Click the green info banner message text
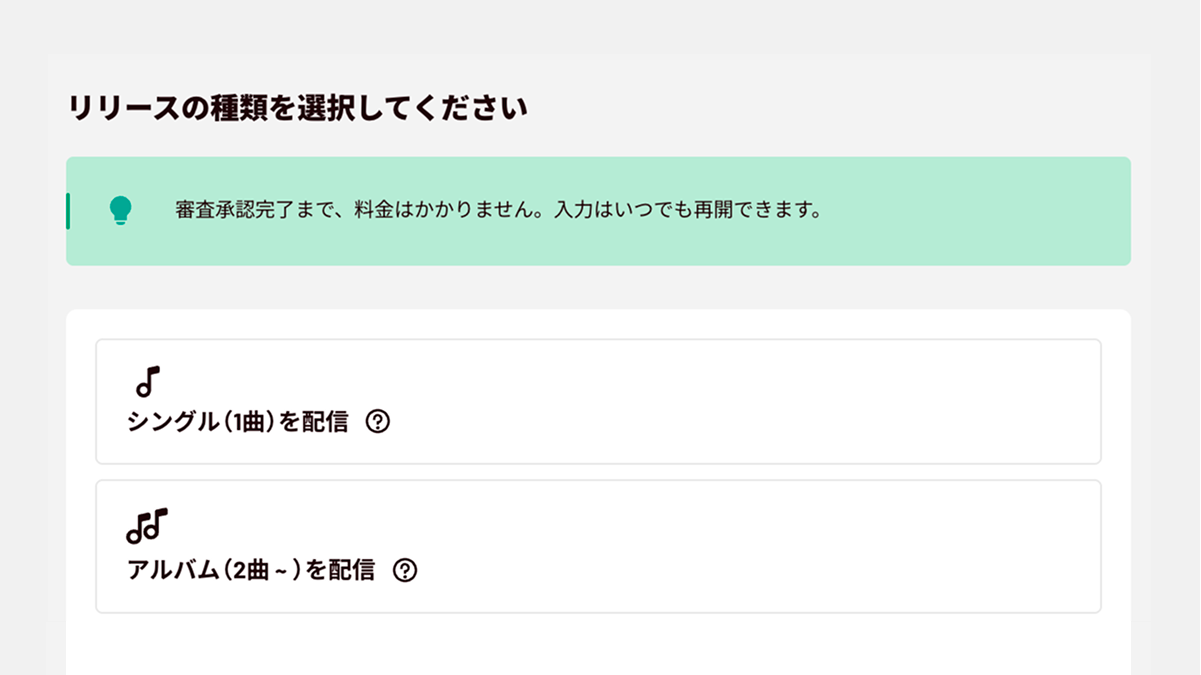The image size is (1201, 675). [497, 212]
